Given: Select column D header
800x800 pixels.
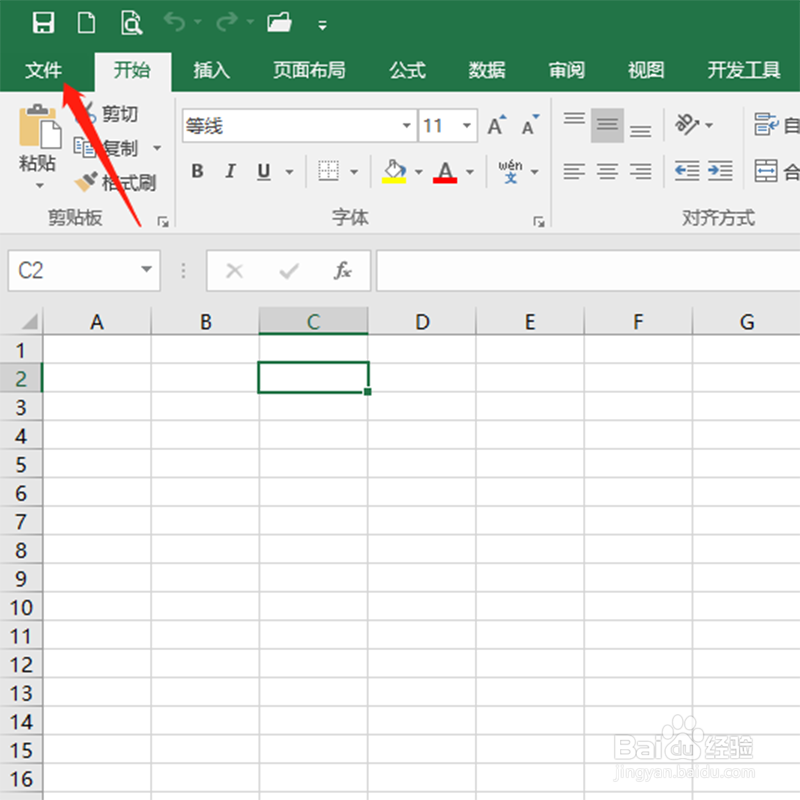Looking at the screenshot, I should click(x=422, y=321).
